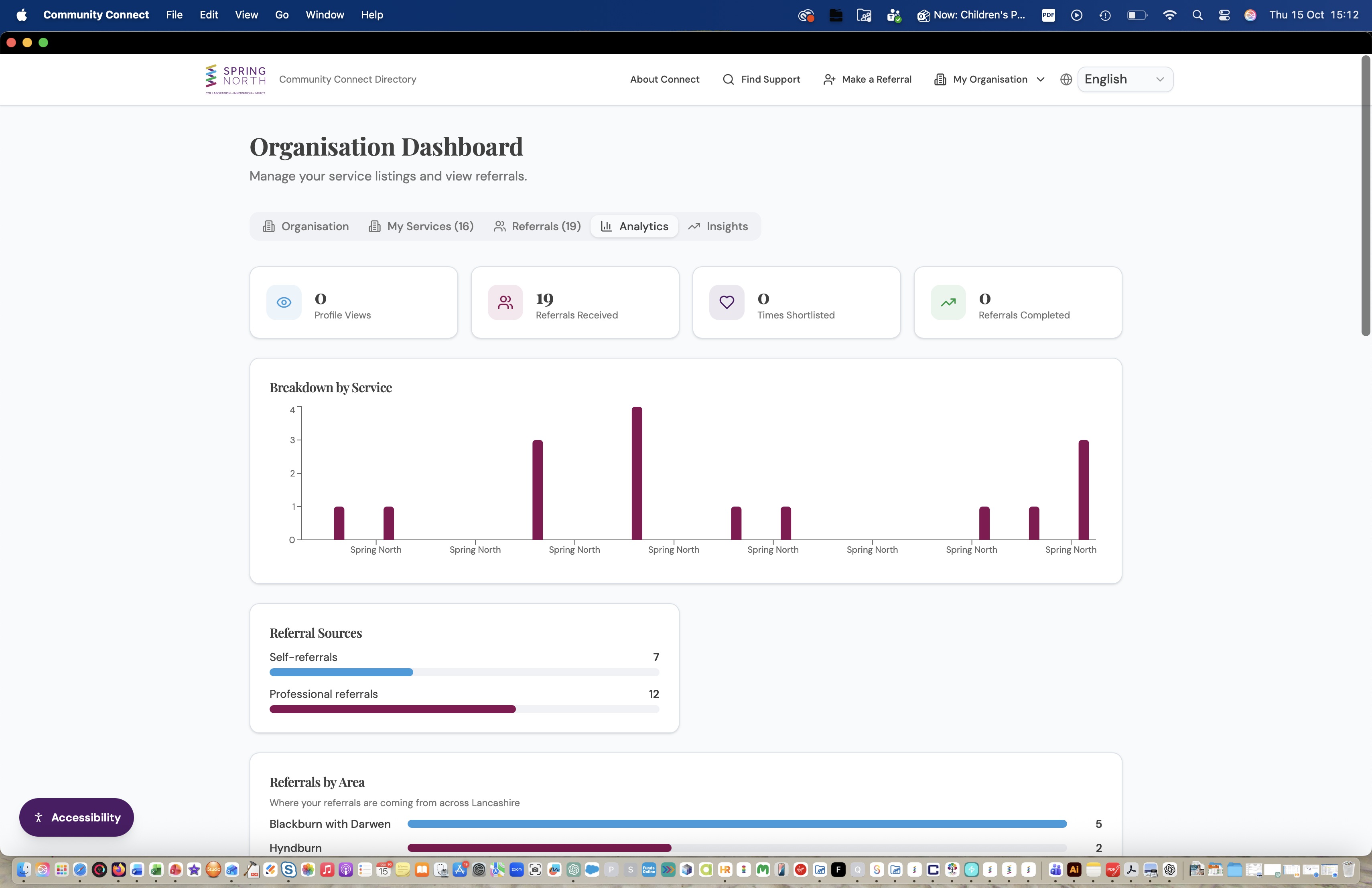Open the Referrals (19) tab

point(537,227)
